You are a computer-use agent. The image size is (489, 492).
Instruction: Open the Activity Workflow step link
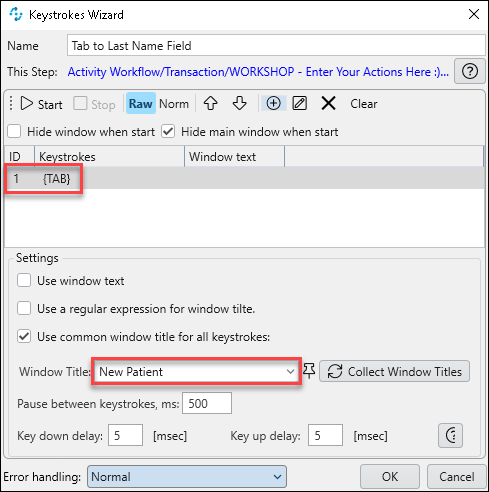[x=258, y=72]
